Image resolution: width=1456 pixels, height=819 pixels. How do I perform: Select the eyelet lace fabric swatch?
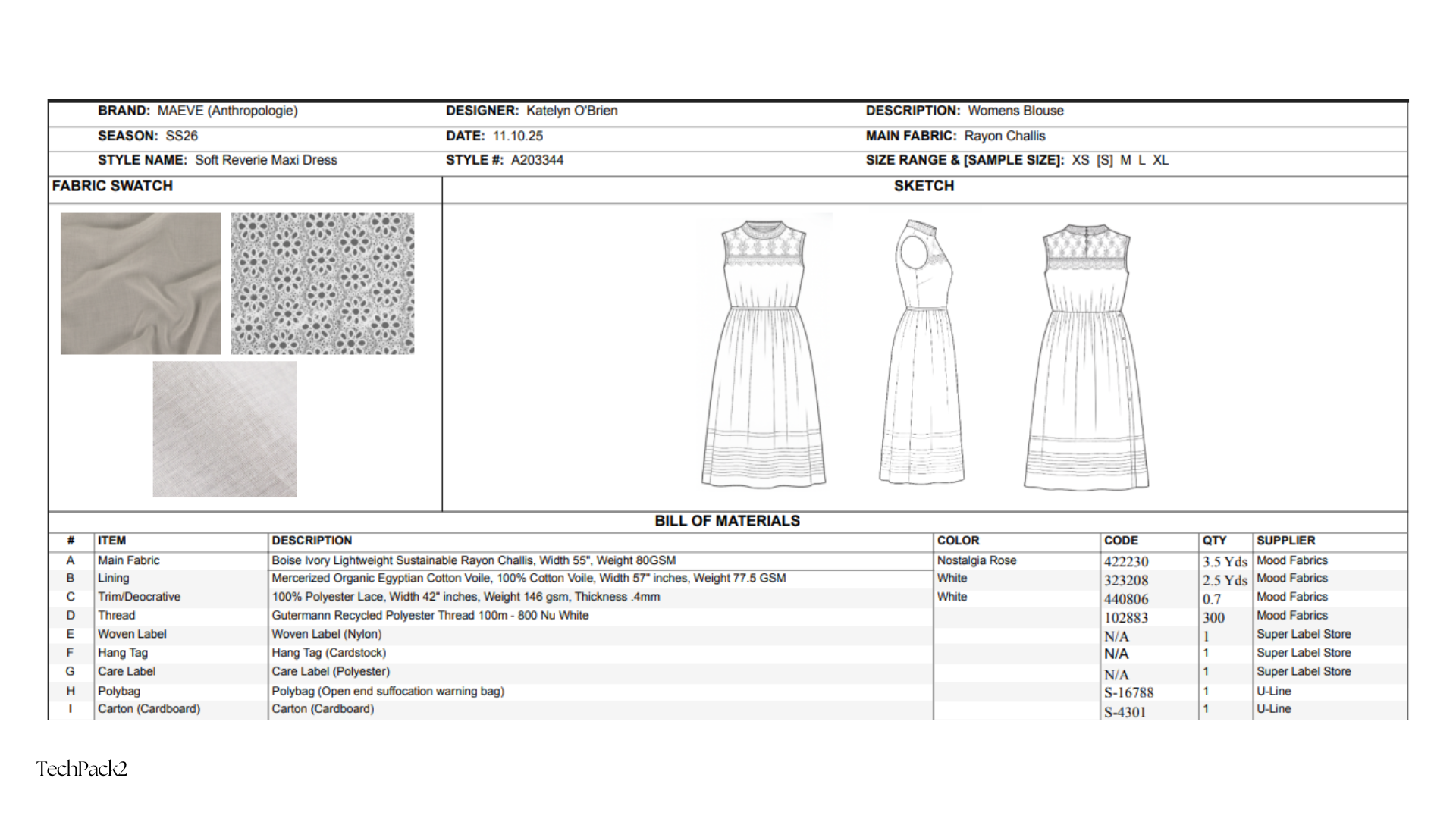tap(322, 284)
